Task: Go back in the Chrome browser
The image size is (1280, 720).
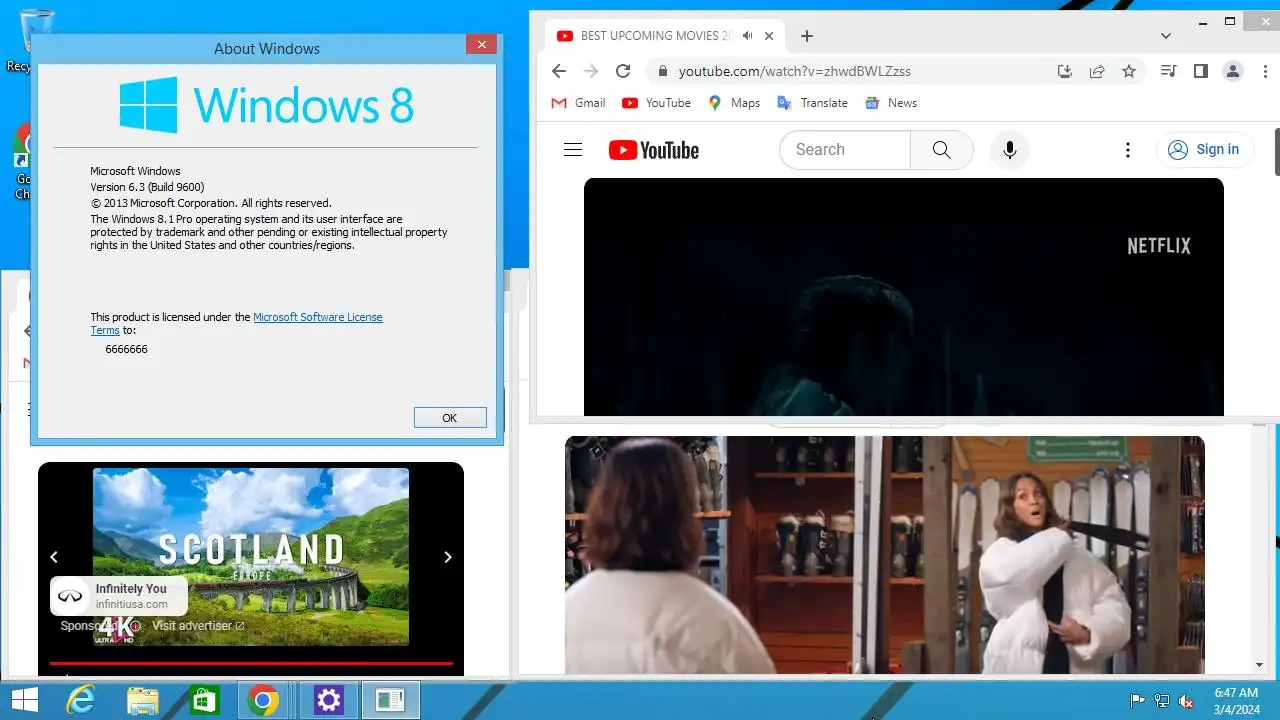Action: coord(559,71)
